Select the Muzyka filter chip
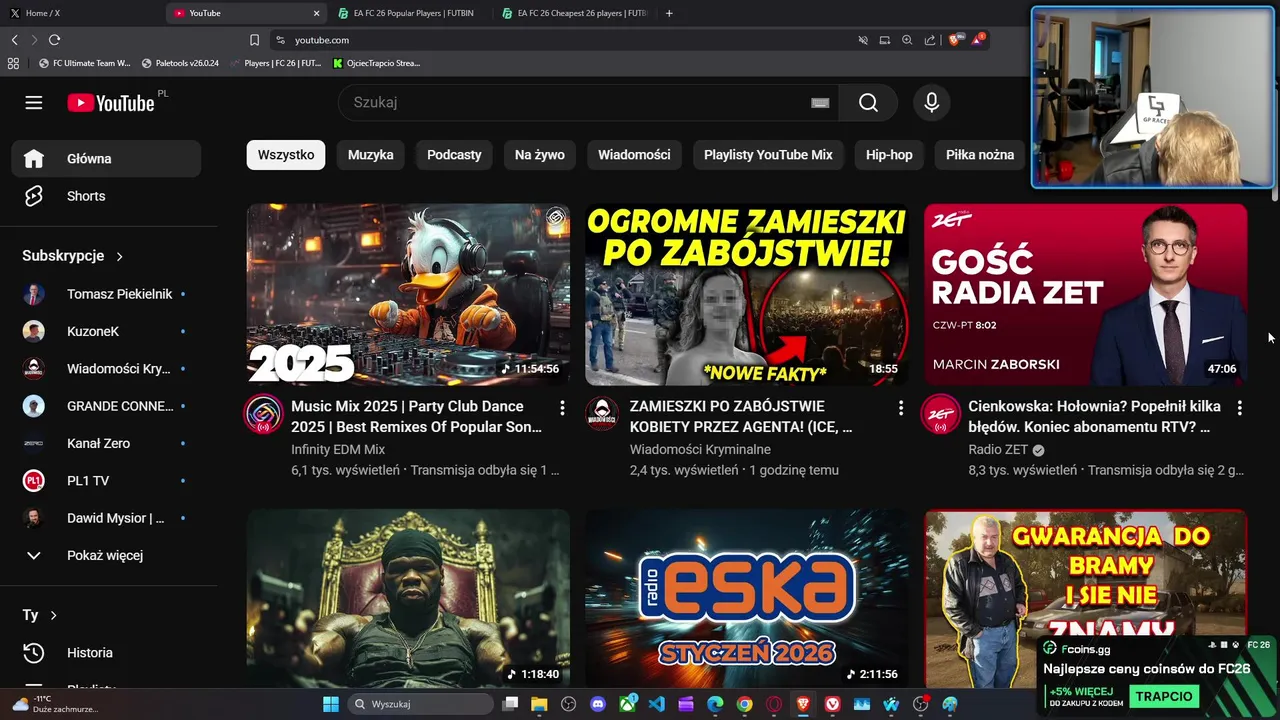1280x720 pixels. (x=370, y=155)
